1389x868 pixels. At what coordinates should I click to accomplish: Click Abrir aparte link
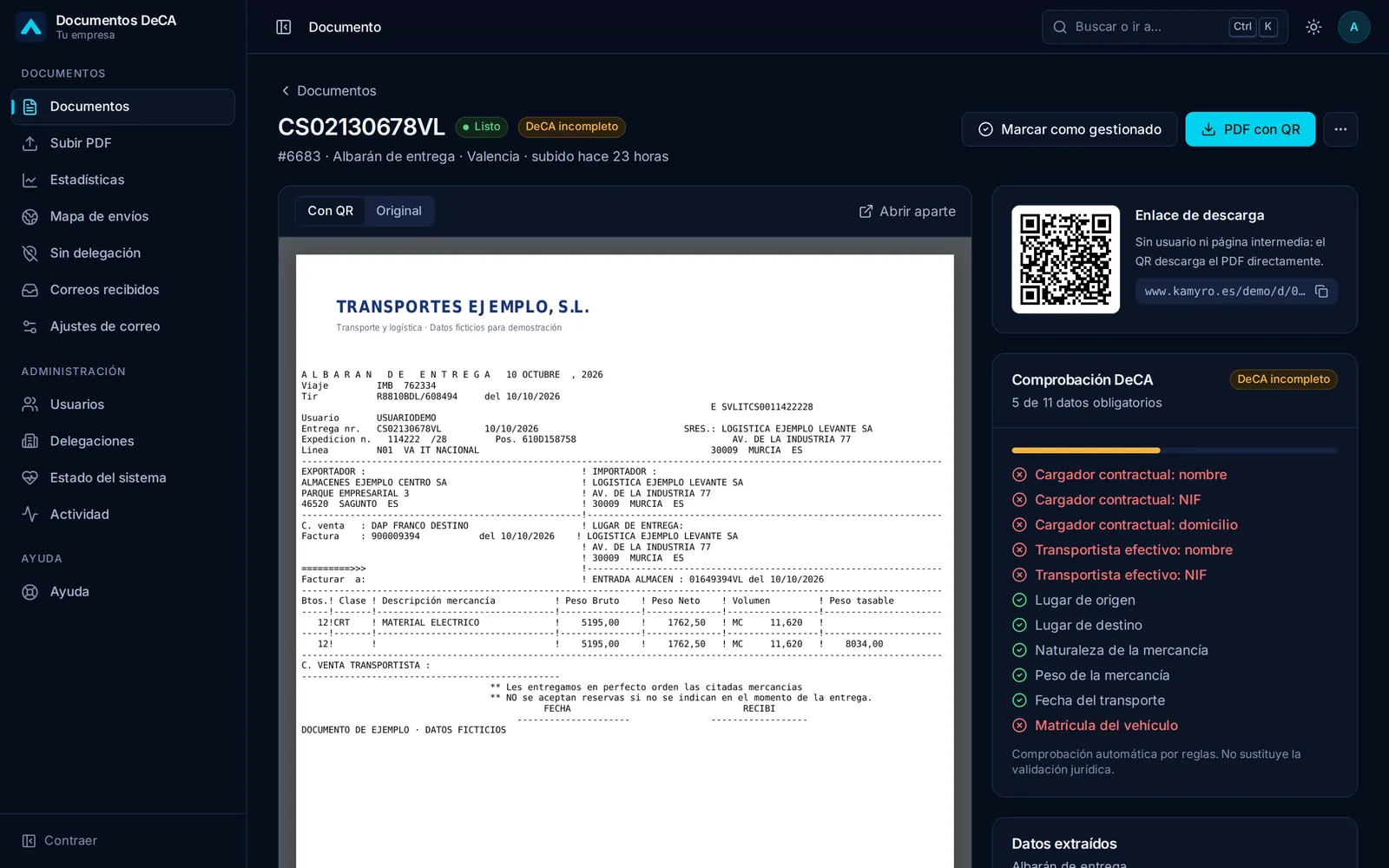(x=907, y=211)
